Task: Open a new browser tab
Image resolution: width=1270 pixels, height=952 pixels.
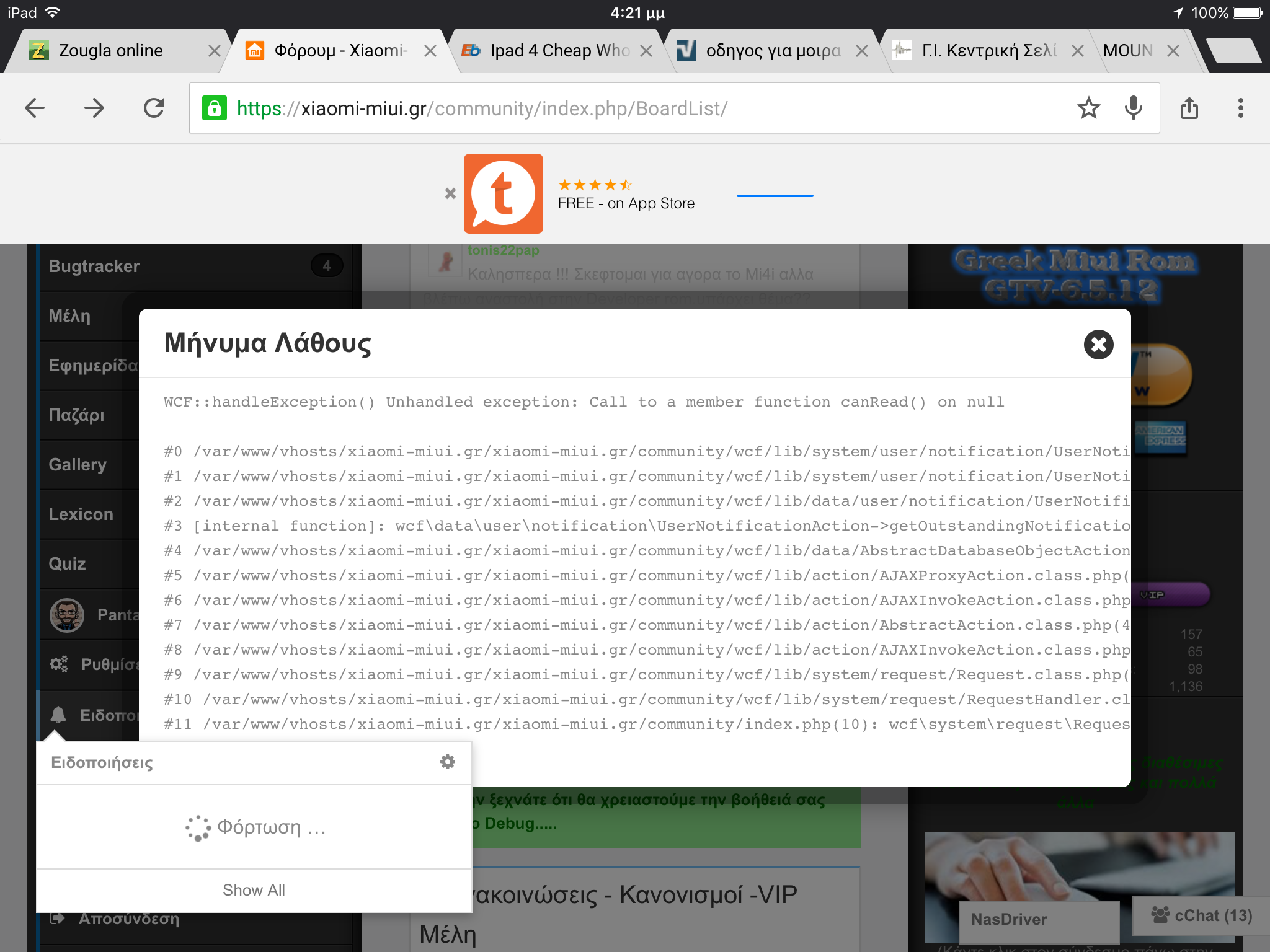Action: click(1233, 51)
